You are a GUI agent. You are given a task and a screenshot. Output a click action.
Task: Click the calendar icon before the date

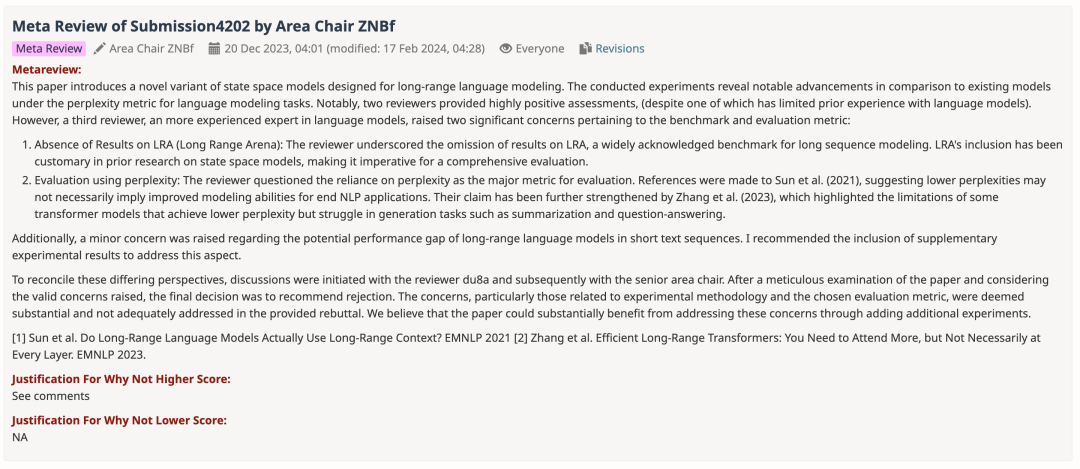(x=214, y=48)
